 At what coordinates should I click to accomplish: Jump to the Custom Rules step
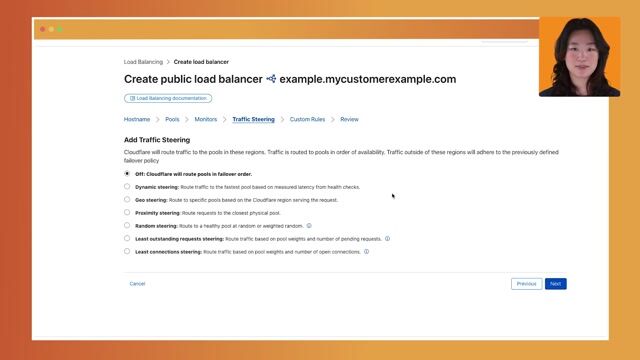click(307, 119)
